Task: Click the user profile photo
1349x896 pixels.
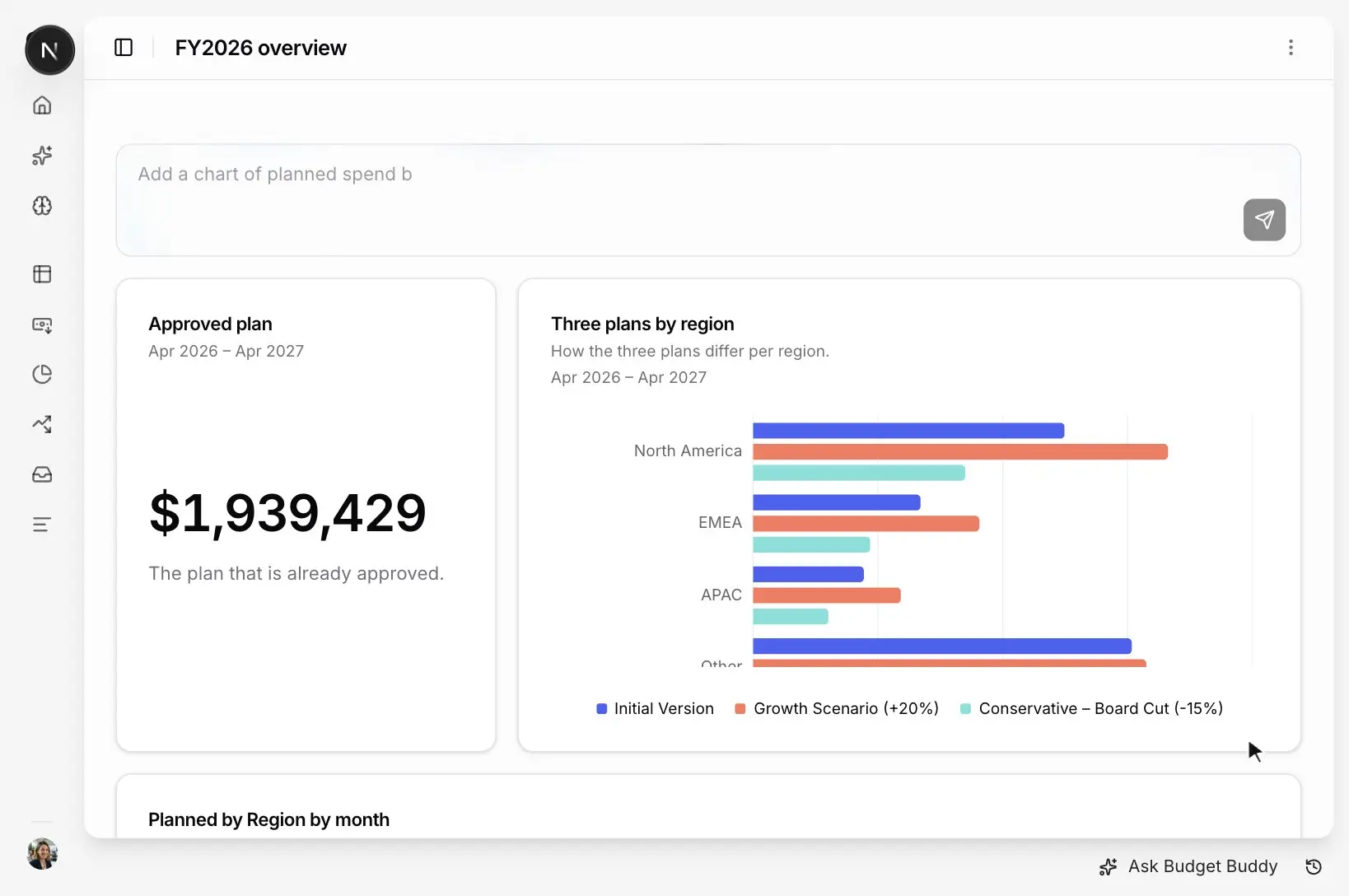Action: point(42,854)
